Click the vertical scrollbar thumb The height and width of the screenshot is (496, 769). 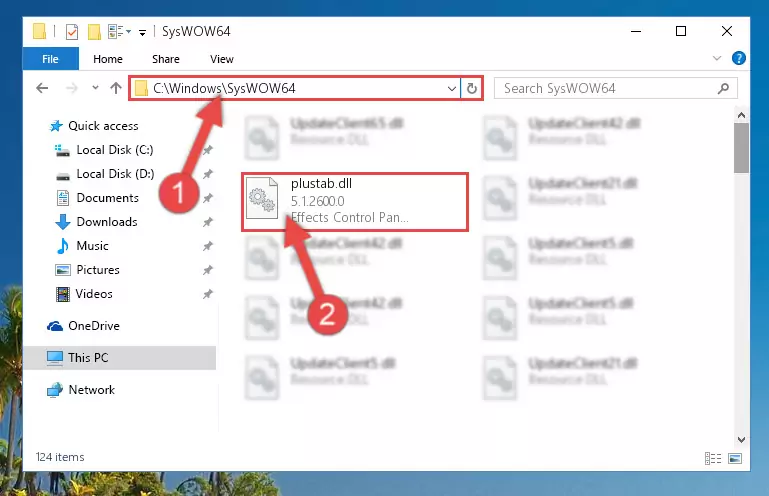(742, 148)
